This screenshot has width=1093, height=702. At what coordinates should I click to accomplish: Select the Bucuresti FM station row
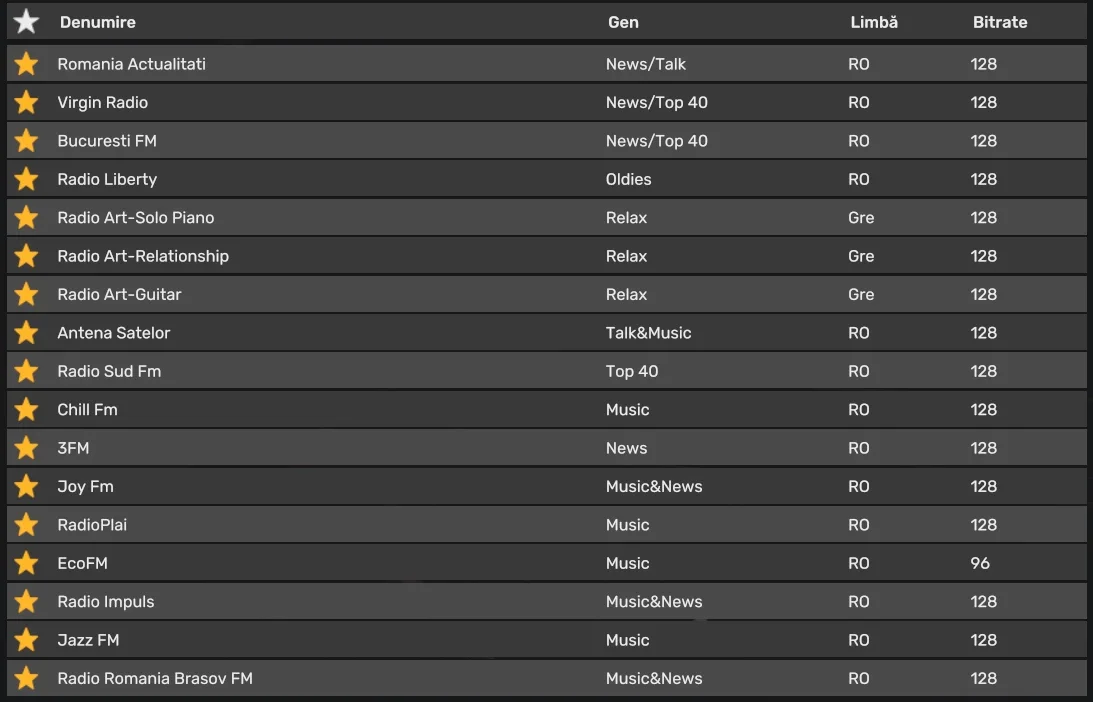coord(107,141)
